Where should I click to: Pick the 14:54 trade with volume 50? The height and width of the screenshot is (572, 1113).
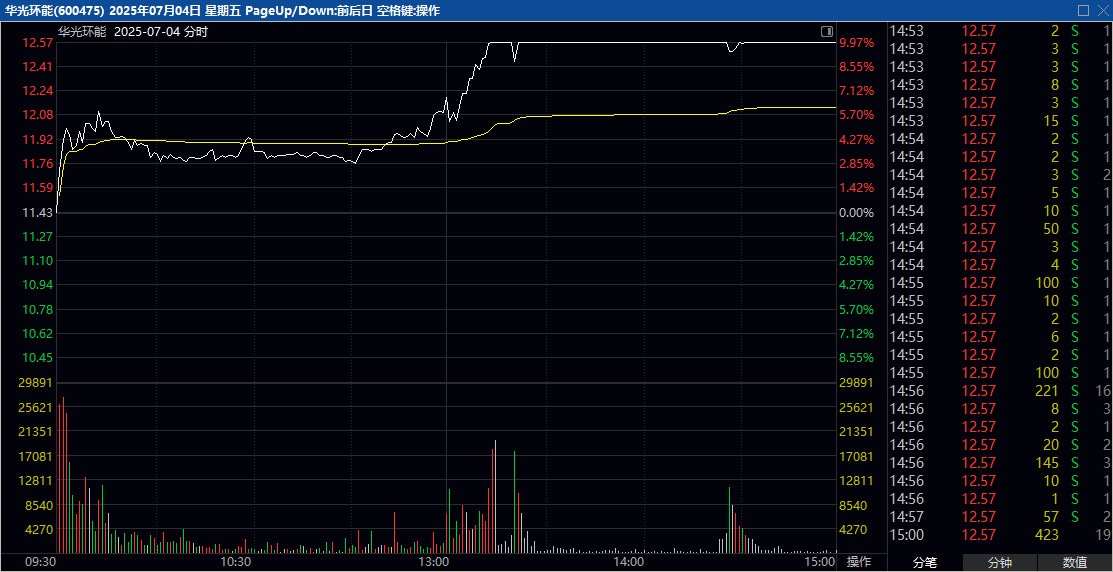click(1000, 229)
